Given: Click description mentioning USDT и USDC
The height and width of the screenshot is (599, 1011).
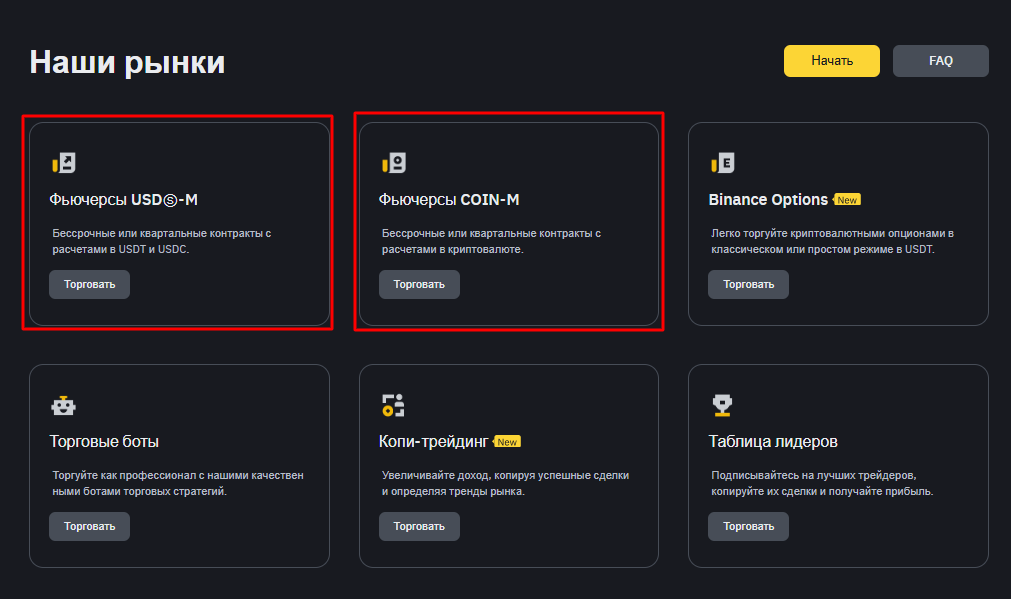Looking at the screenshot, I should pyautogui.click(x=162, y=241).
